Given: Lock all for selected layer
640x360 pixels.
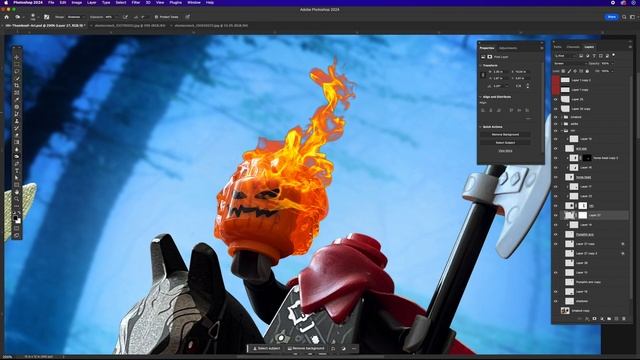Looking at the screenshot, I should tap(587, 71).
